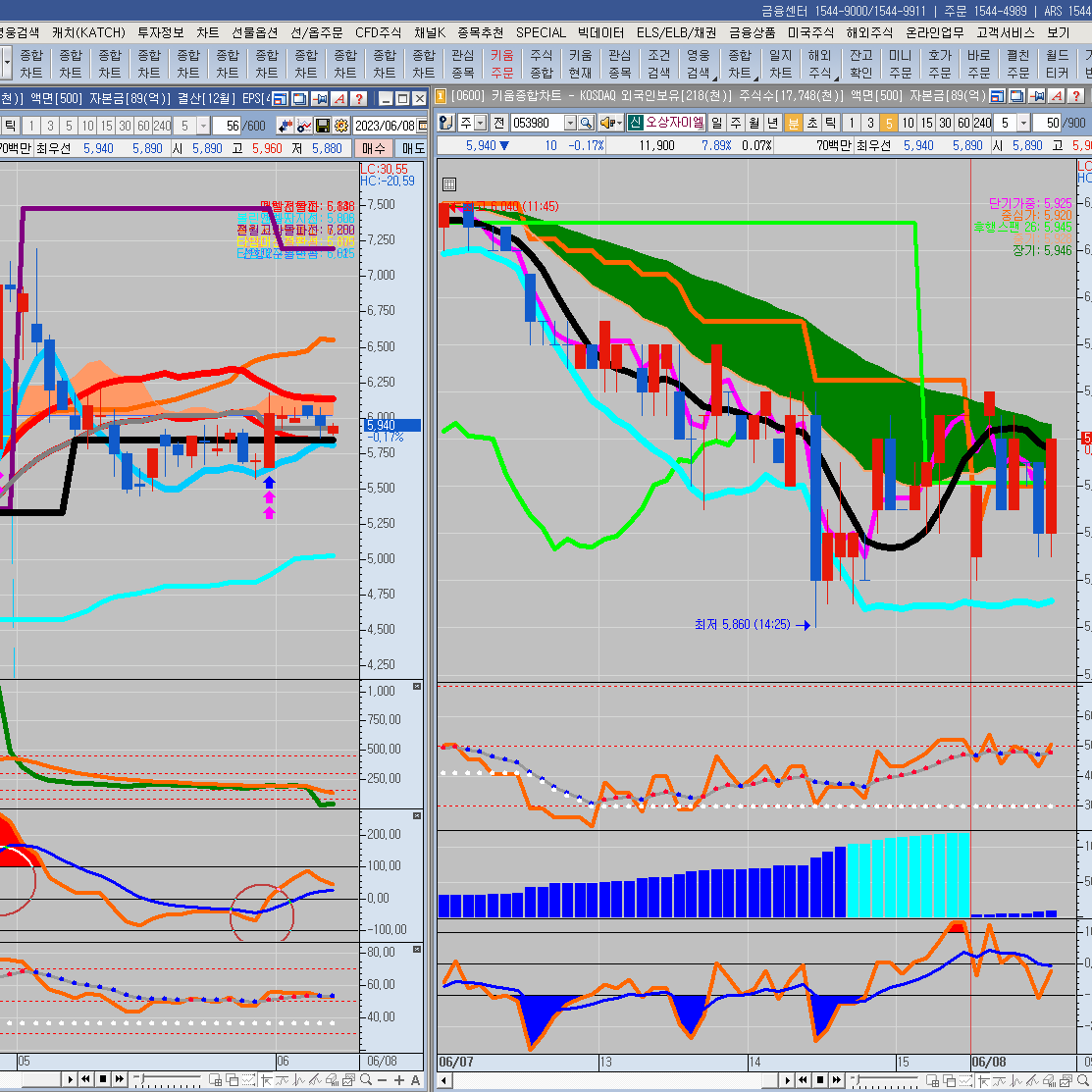
Task: Open the stock code 053980 dropdown arrow
Action: click(570, 124)
